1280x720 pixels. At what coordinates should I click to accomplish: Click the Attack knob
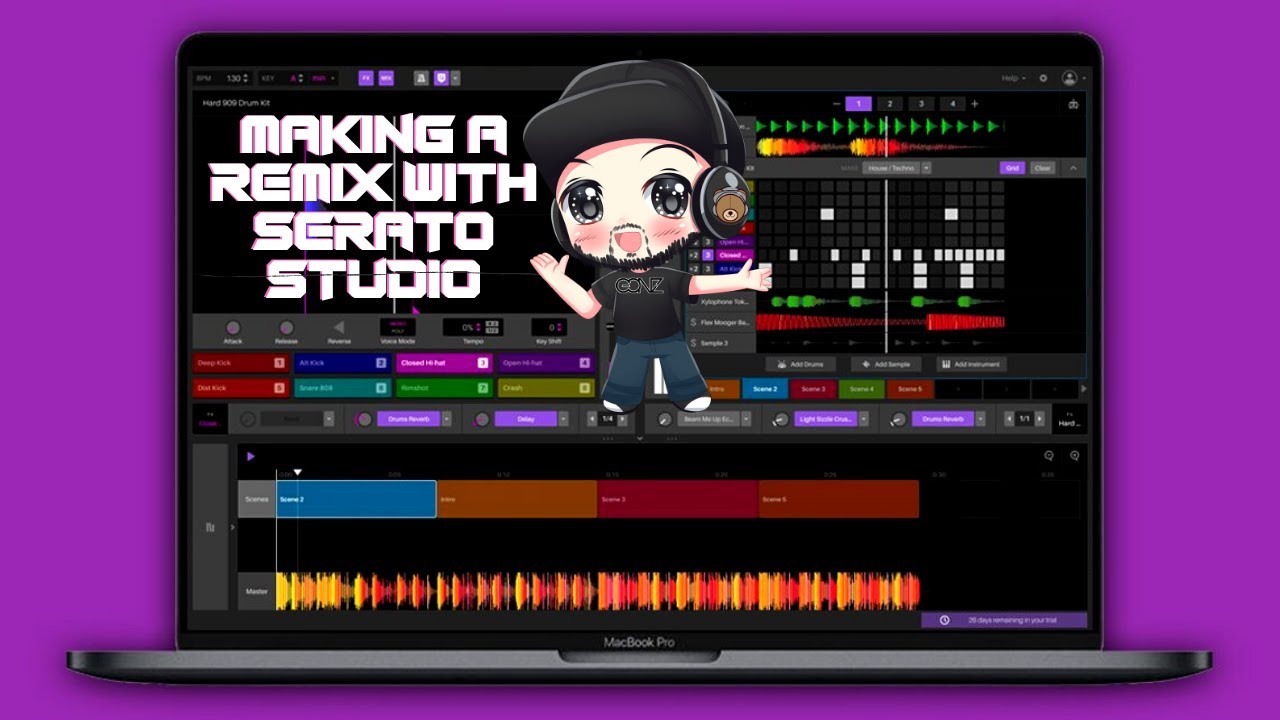(233, 327)
